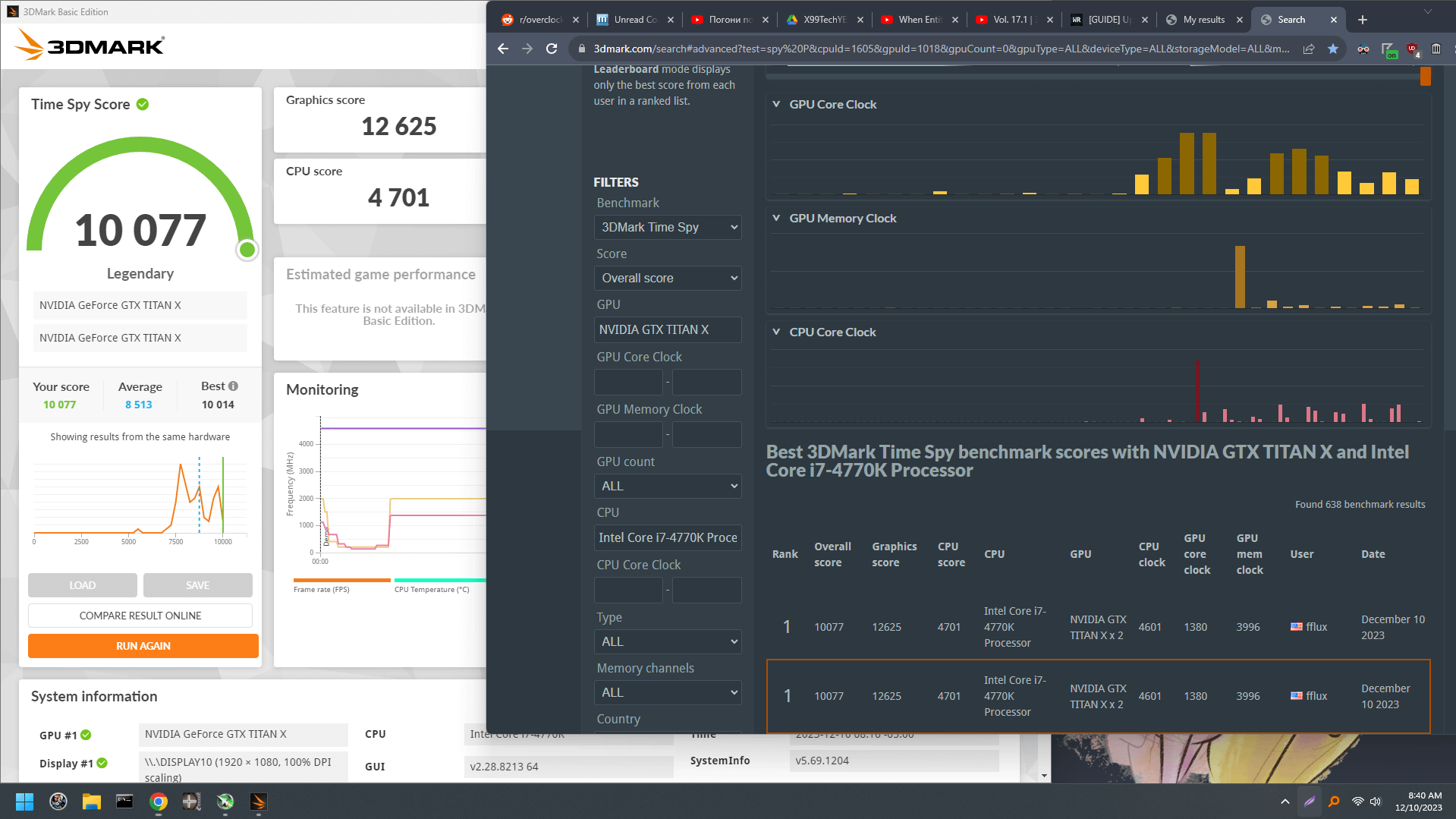Open the Type filter dropdown

pyautogui.click(x=668, y=641)
